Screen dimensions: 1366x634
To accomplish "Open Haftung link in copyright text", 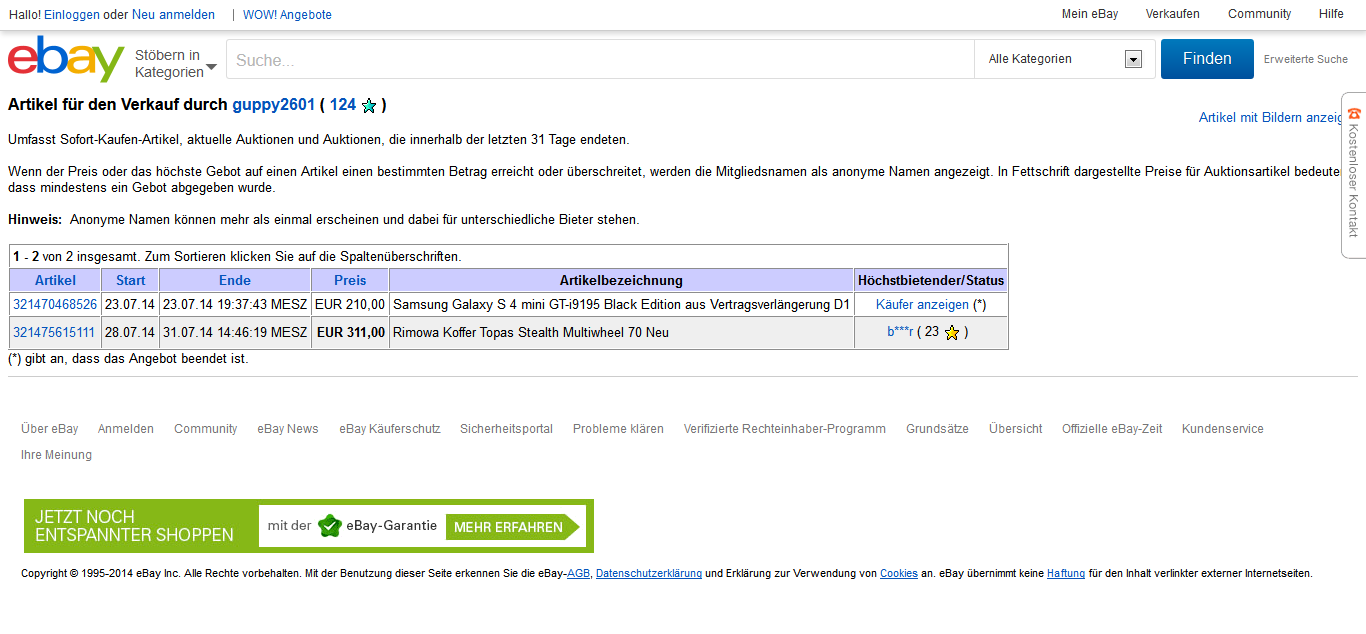I will pyautogui.click(x=1066, y=574).
